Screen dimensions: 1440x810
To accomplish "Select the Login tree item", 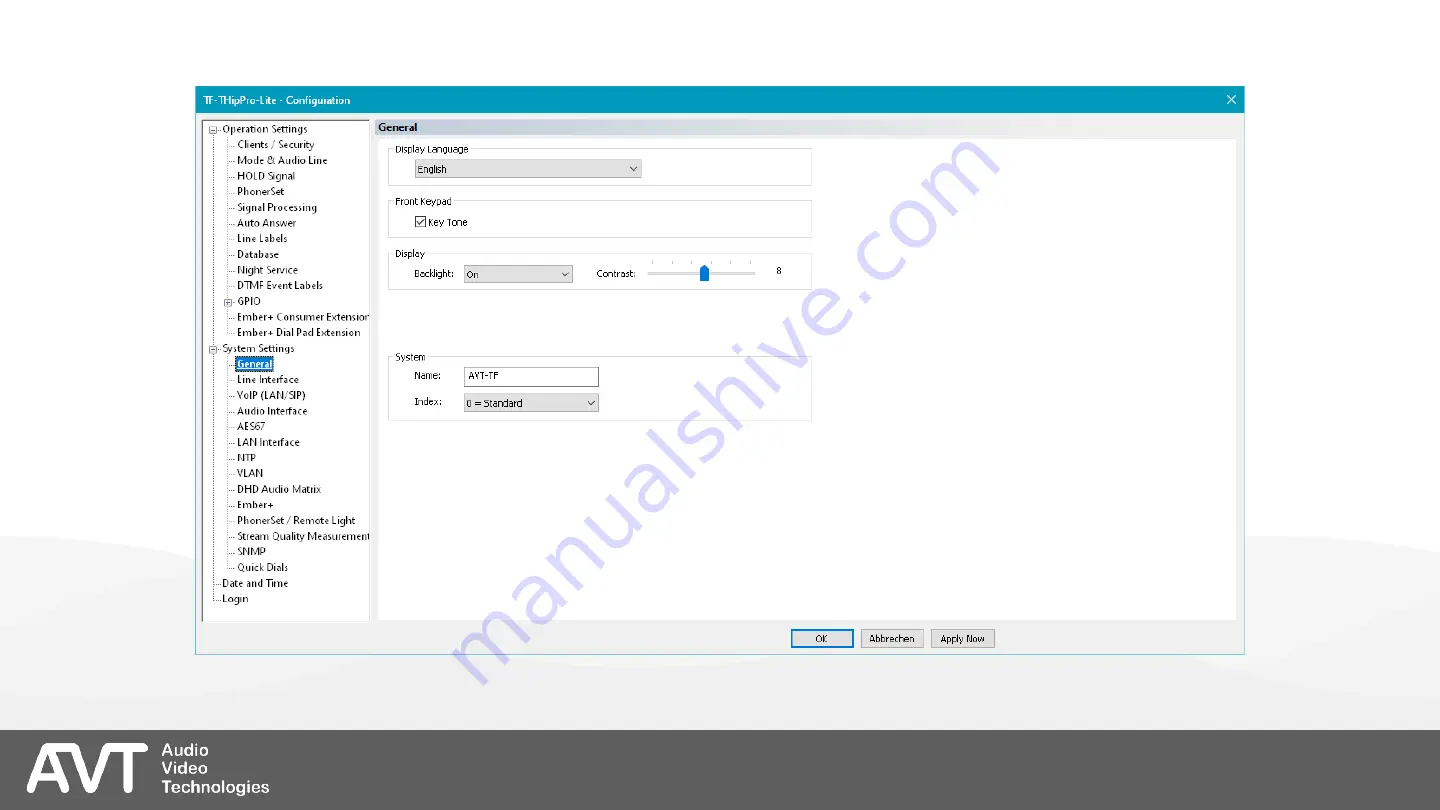I will tap(235, 599).
